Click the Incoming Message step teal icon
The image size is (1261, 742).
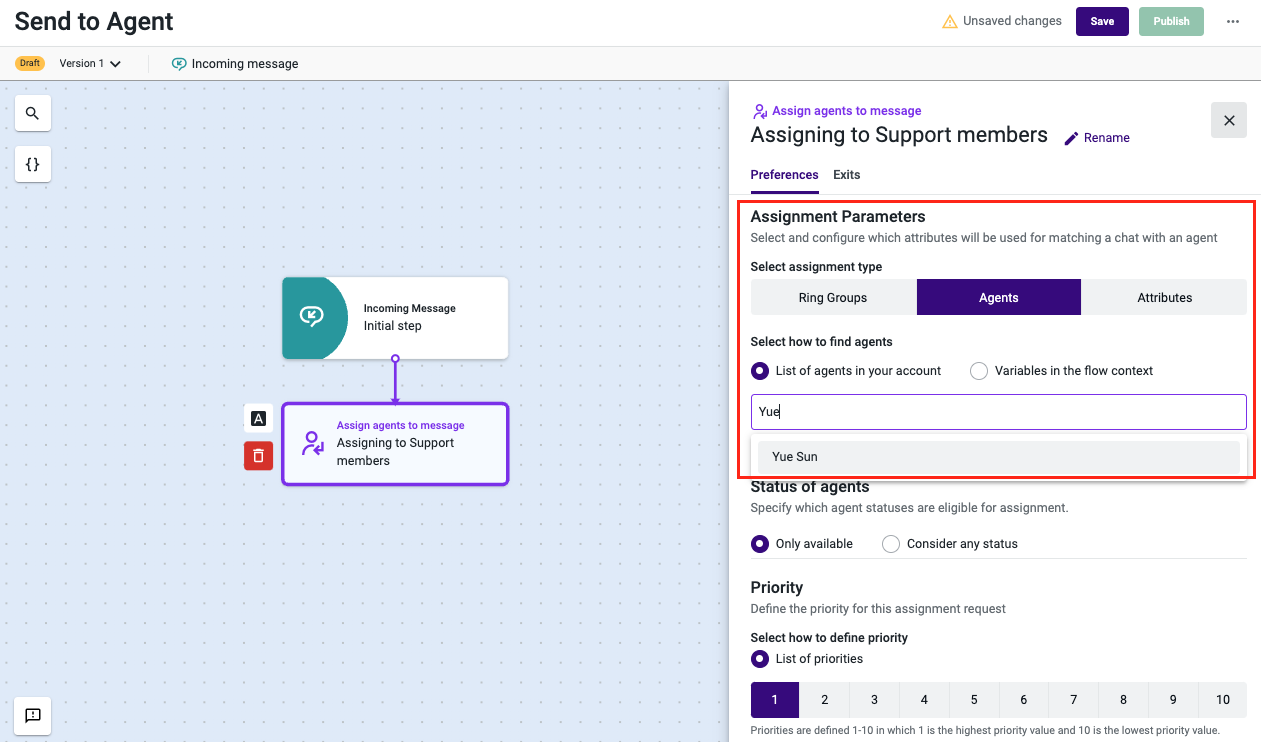pos(312,317)
